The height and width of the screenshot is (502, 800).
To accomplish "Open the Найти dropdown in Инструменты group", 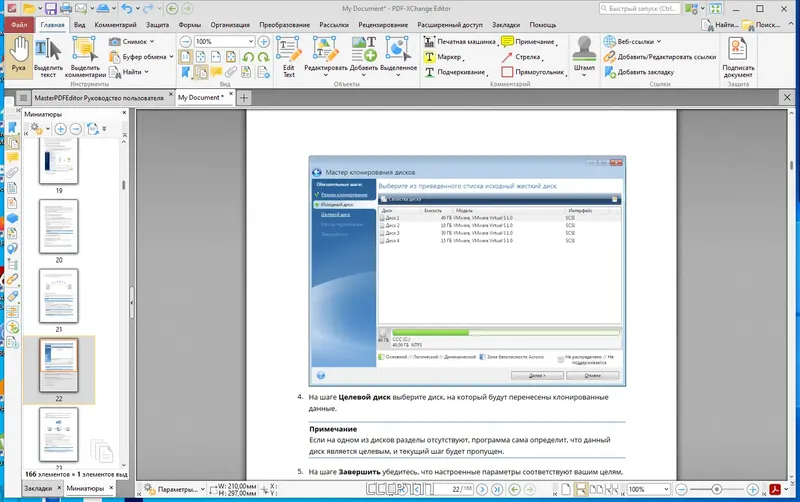I will pos(129,72).
